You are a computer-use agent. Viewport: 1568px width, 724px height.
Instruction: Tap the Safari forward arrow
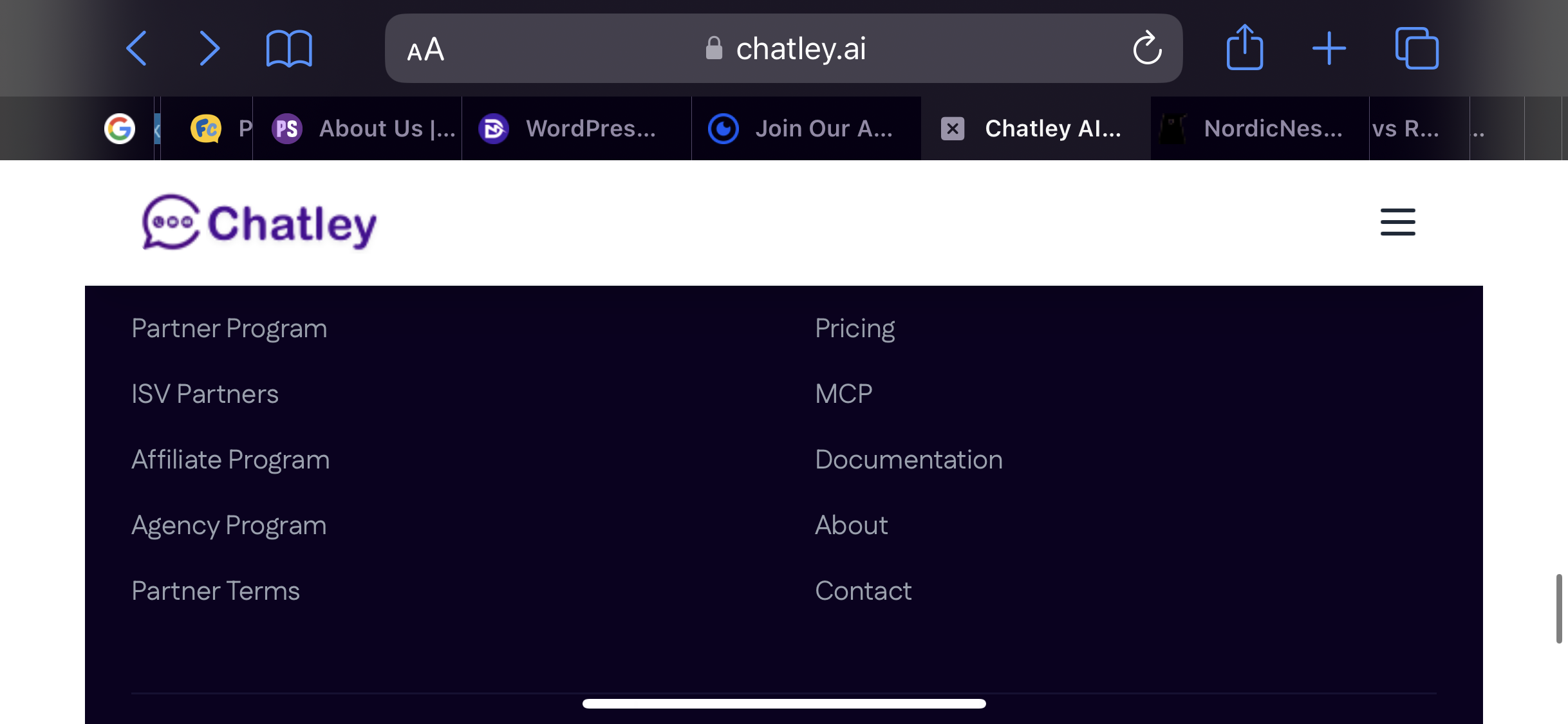pos(210,48)
